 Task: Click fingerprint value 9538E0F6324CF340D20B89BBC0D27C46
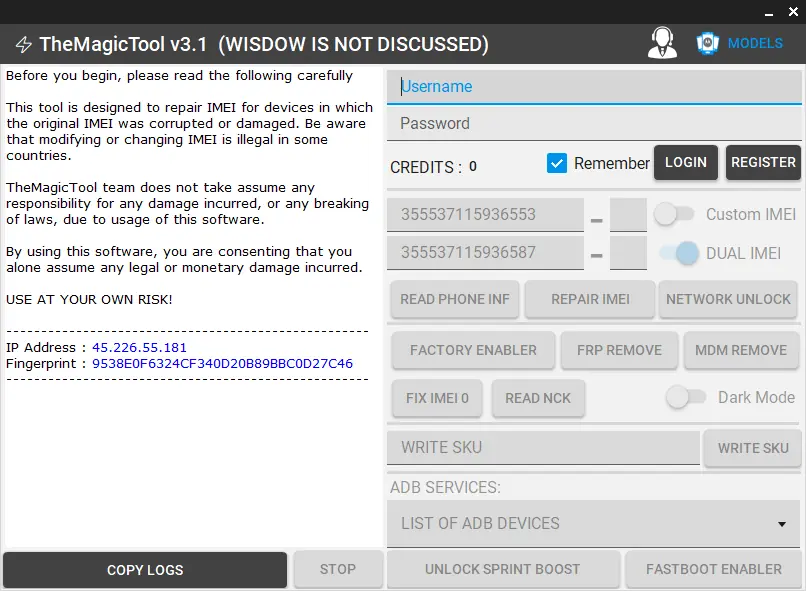223,364
